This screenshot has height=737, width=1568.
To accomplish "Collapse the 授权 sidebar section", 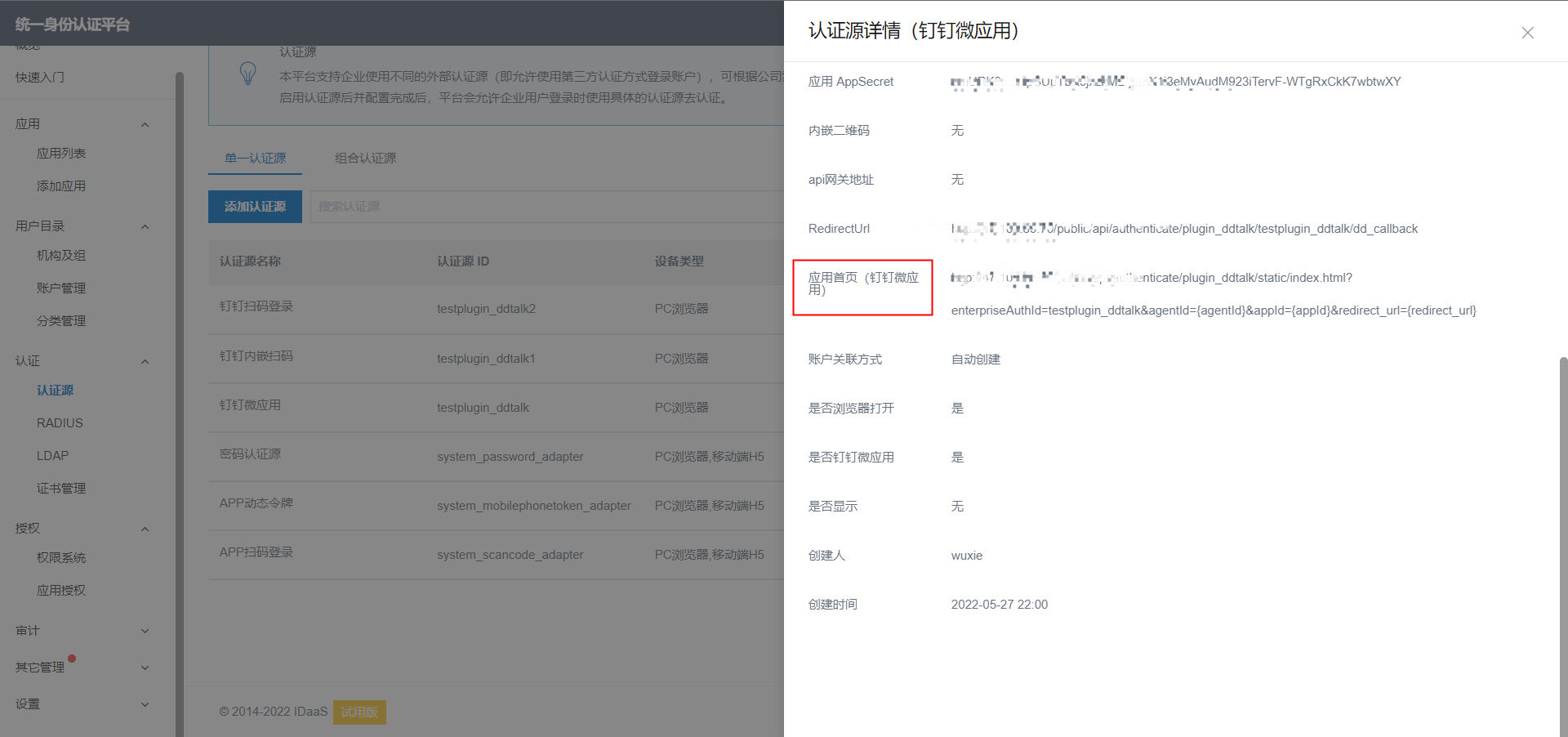I will point(145,529).
